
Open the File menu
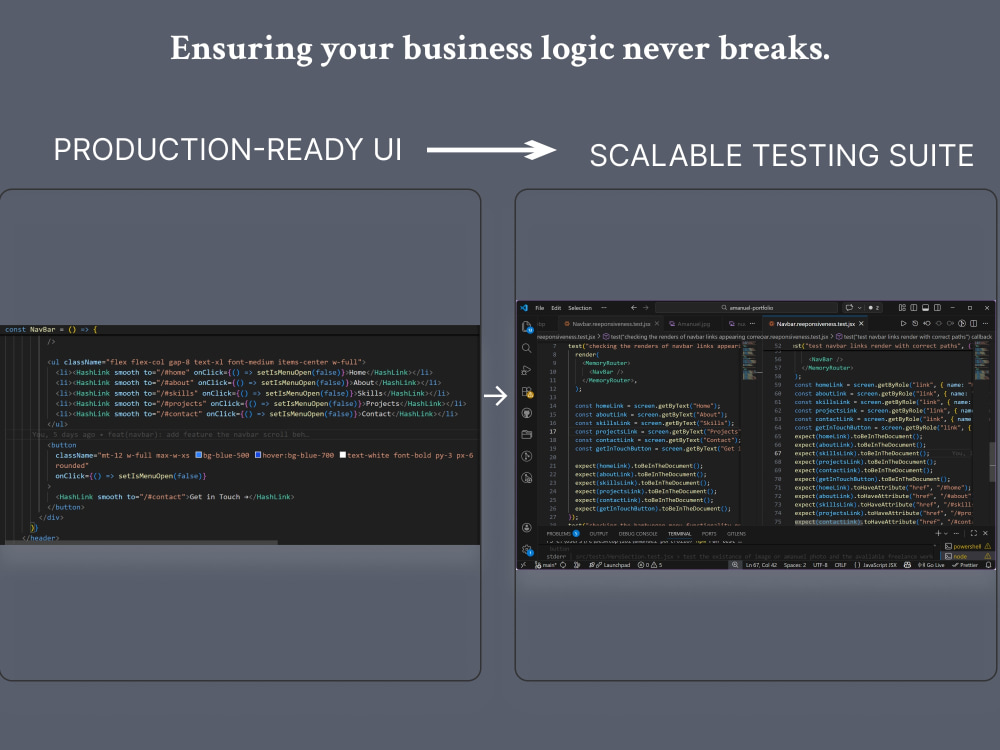(540, 307)
